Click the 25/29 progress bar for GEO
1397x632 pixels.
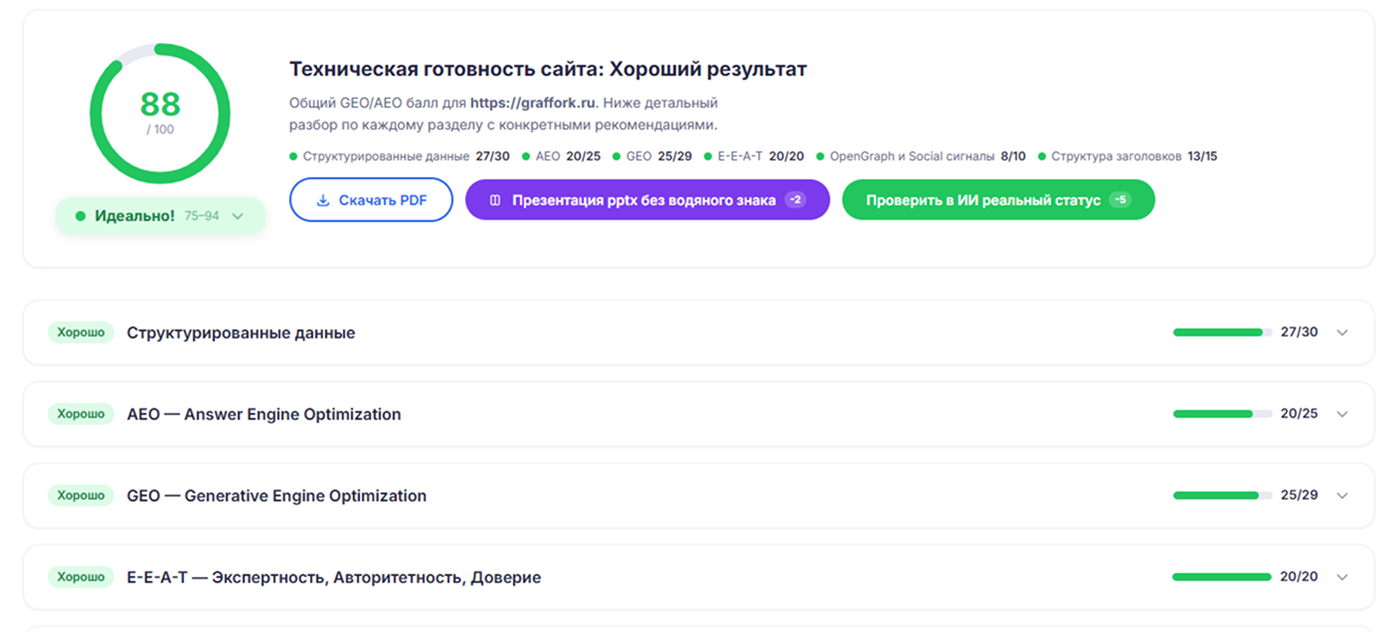(x=1222, y=496)
